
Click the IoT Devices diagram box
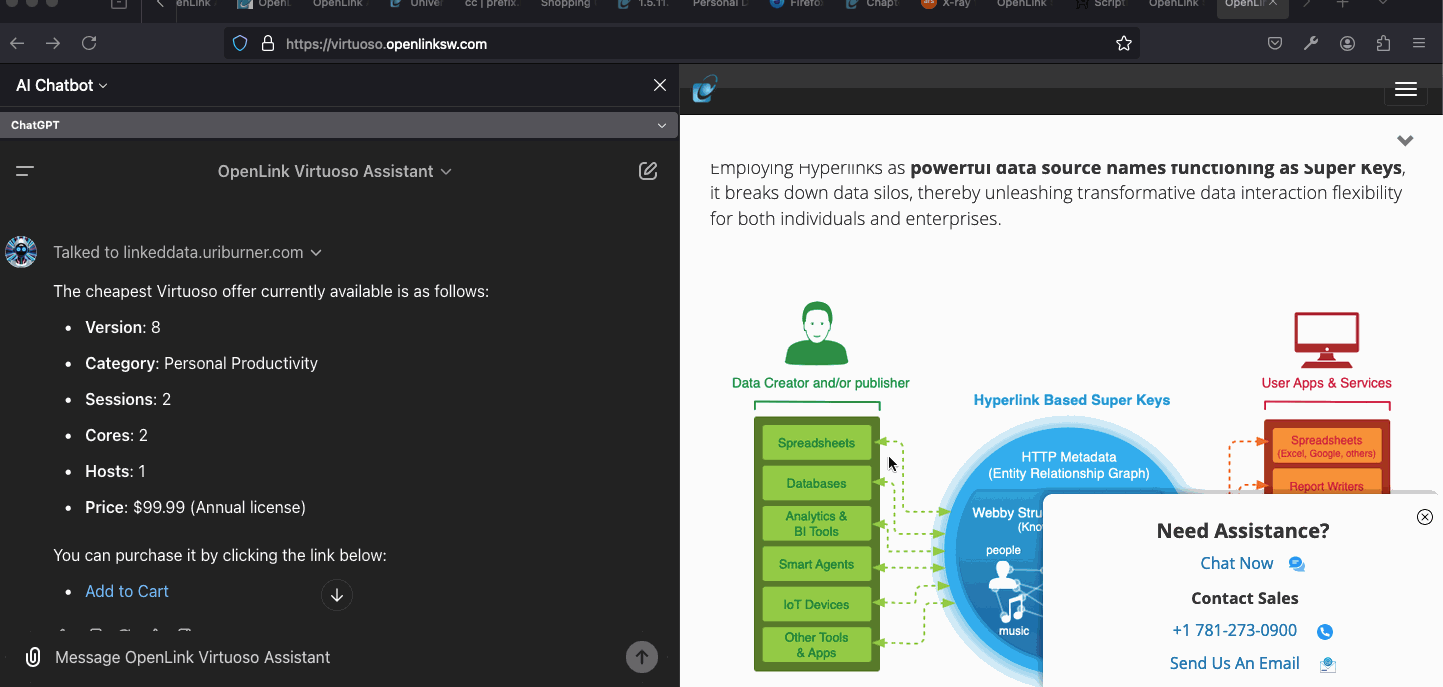point(816,605)
